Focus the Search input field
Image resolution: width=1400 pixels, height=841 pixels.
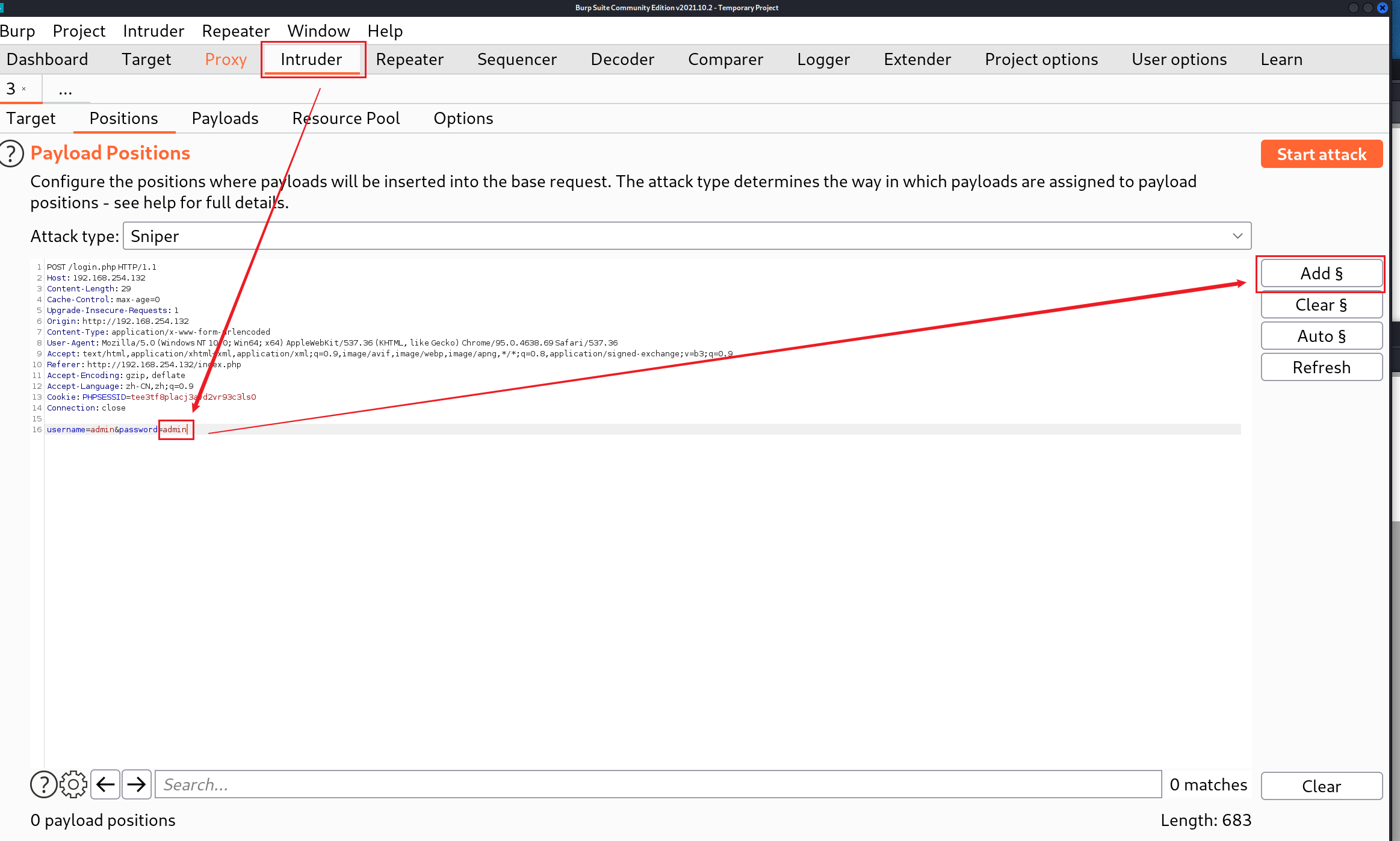pyautogui.click(x=658, y=784)
